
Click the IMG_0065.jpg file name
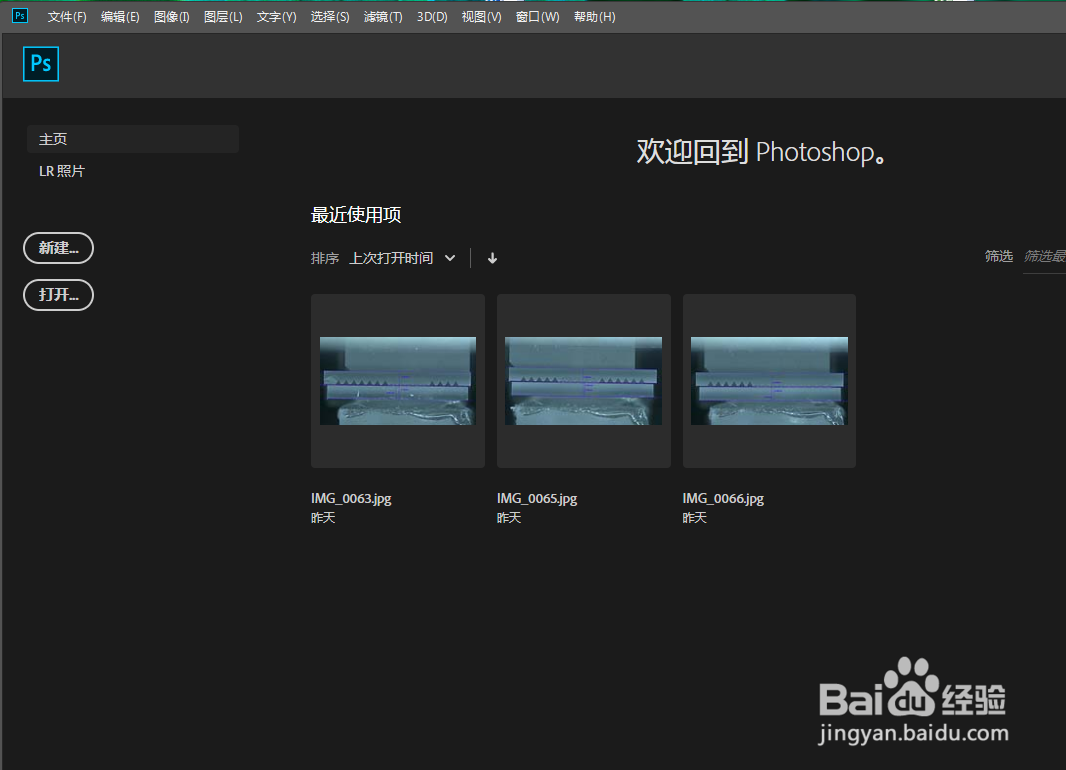pos(537,499)
